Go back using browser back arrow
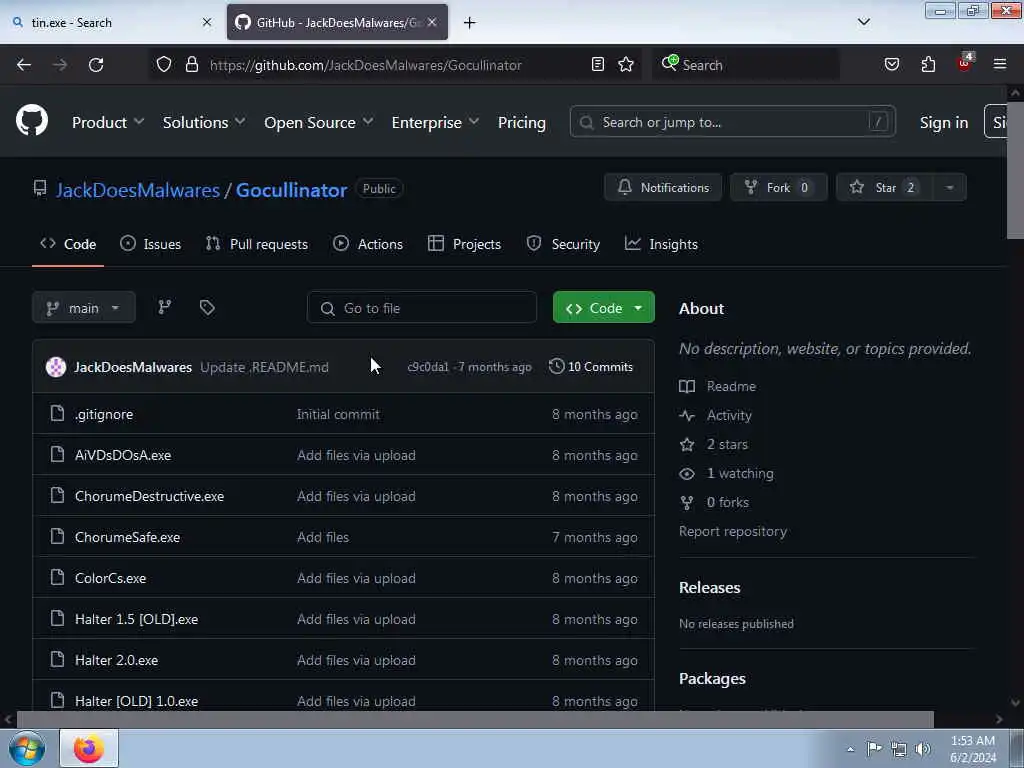 (24, 65)
